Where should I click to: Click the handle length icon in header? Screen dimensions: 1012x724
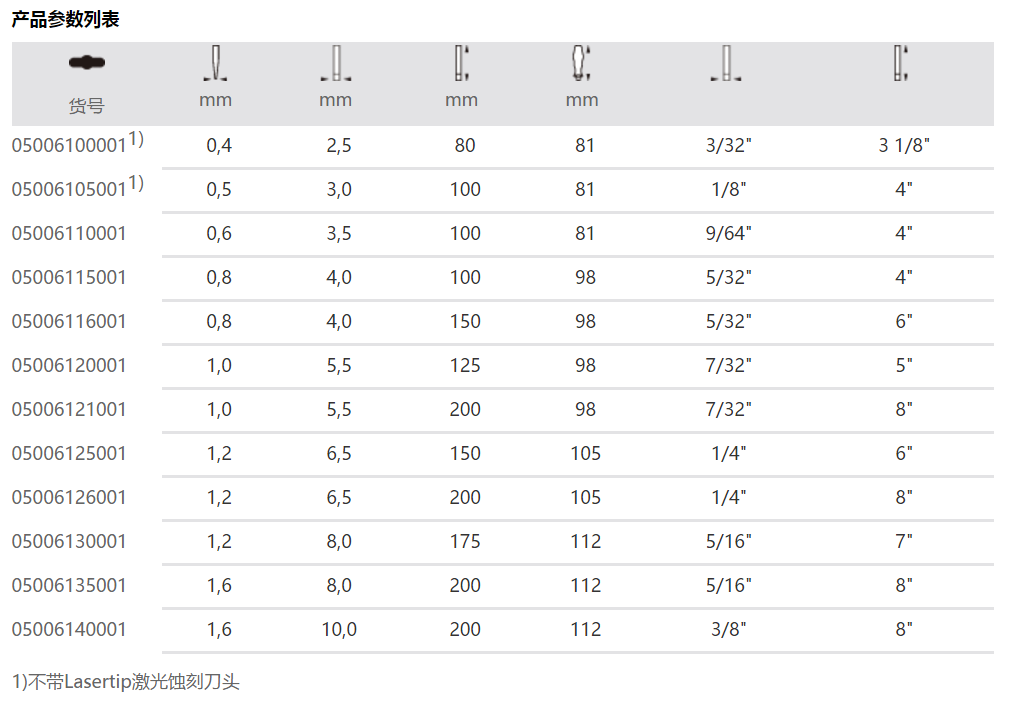click(x=581, y=63)
